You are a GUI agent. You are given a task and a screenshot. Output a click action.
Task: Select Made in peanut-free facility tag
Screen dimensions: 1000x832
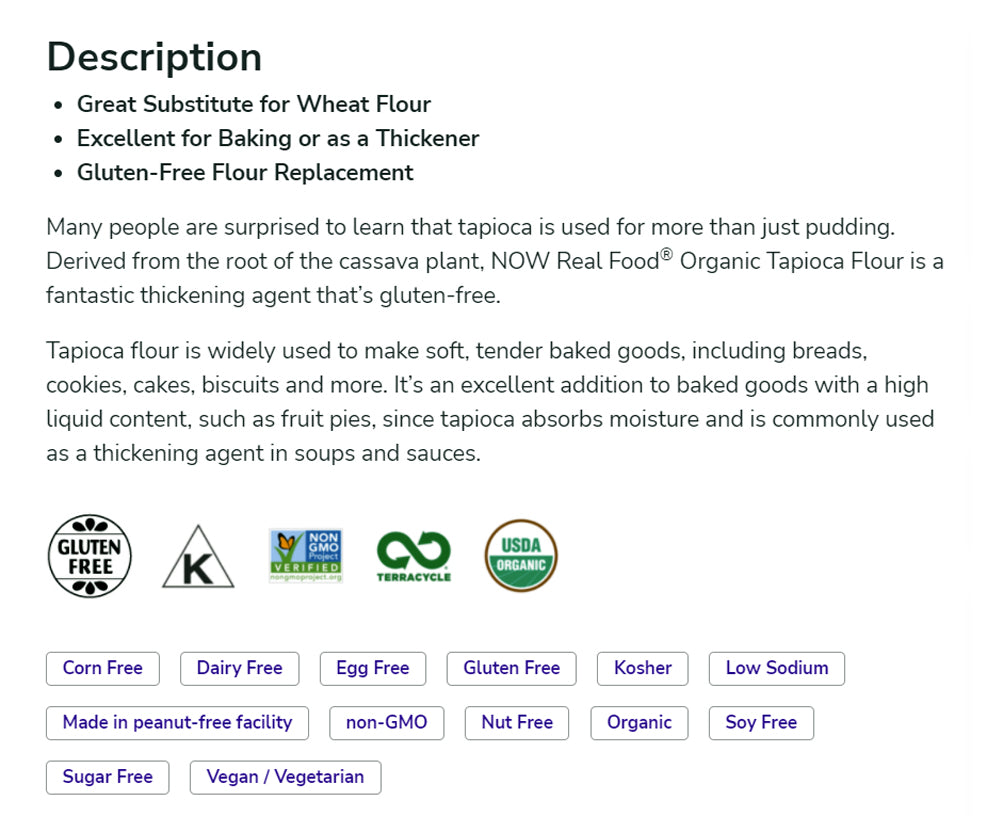click(178, 722)
